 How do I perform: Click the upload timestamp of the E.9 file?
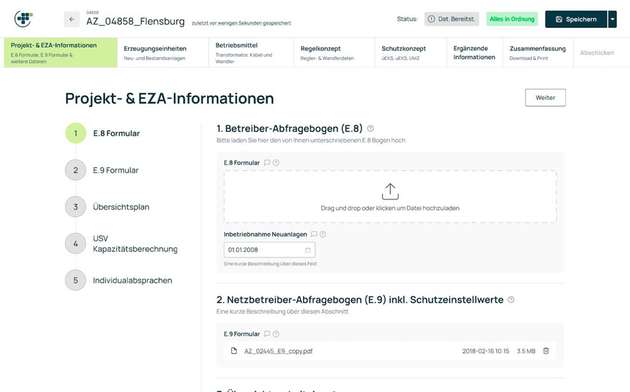click(x=485, y=351)
